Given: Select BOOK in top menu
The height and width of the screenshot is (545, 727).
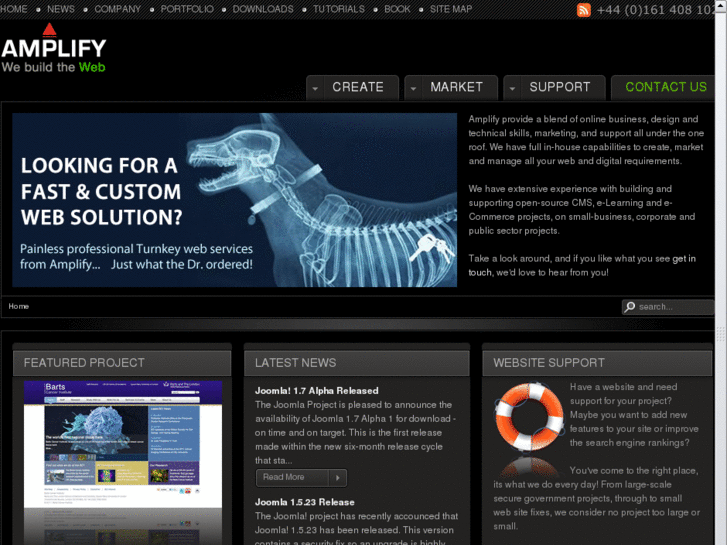Looking at the screenshot, I should coord(397,9).
